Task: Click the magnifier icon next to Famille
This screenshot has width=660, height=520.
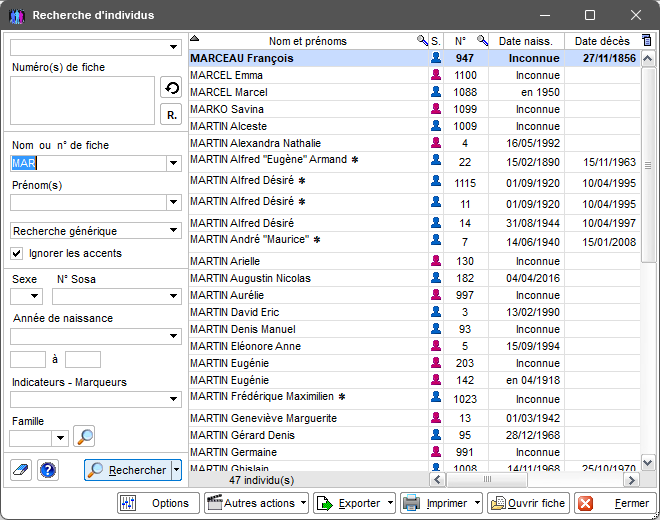Action: (84, 436)
